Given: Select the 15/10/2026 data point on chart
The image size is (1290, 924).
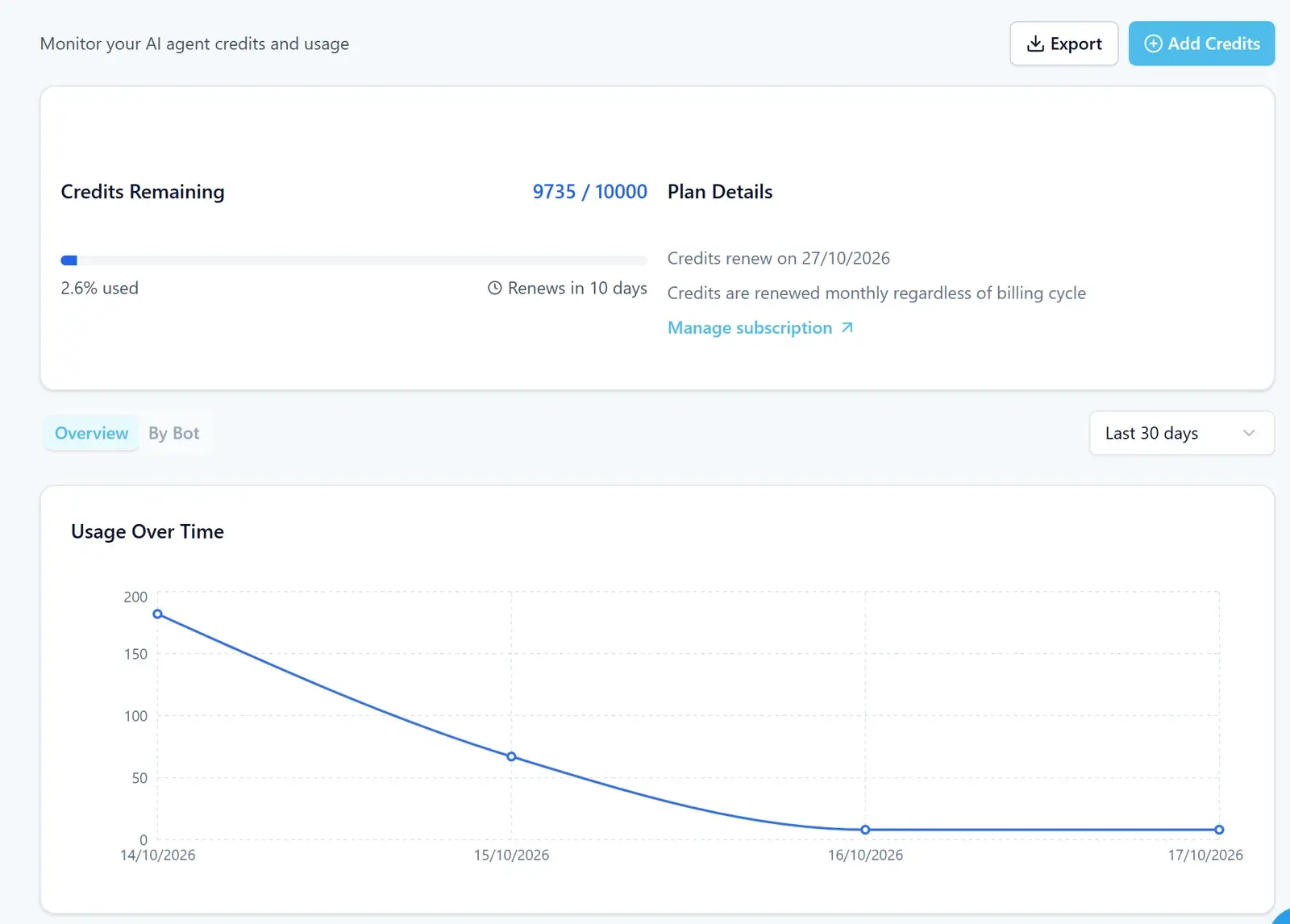Looking at the screenshot, I should click(x=511, y=756).
